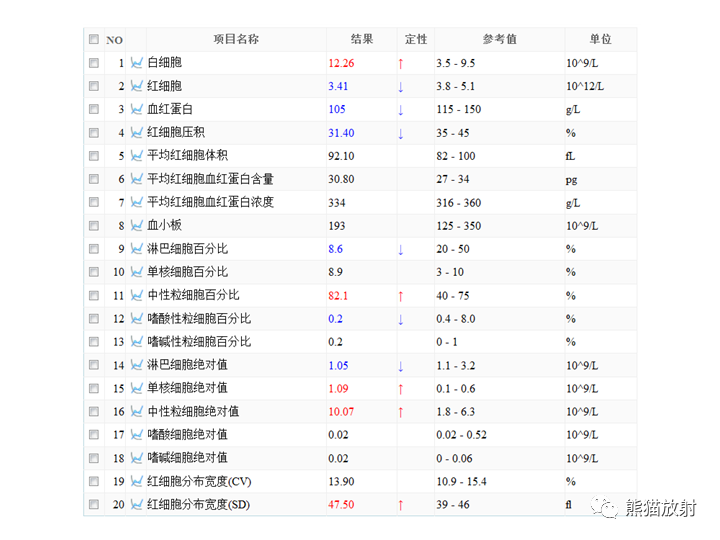Check the box for row 6 平均红细胞血红蛋白含量
The height and width of the screenshot is (540, 720).
coord(94,179)
